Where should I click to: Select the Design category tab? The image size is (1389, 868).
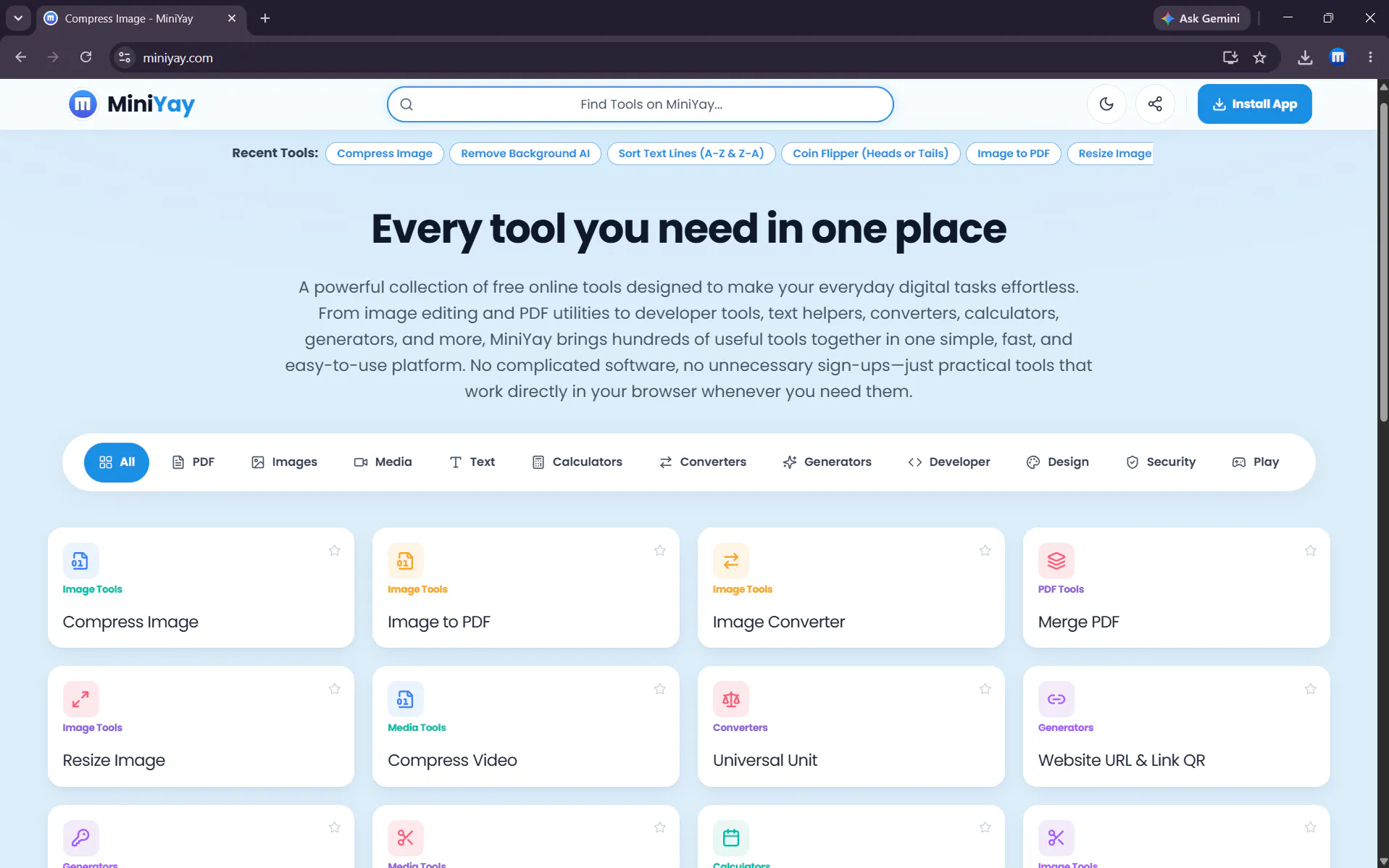(x=1057, y=462)
